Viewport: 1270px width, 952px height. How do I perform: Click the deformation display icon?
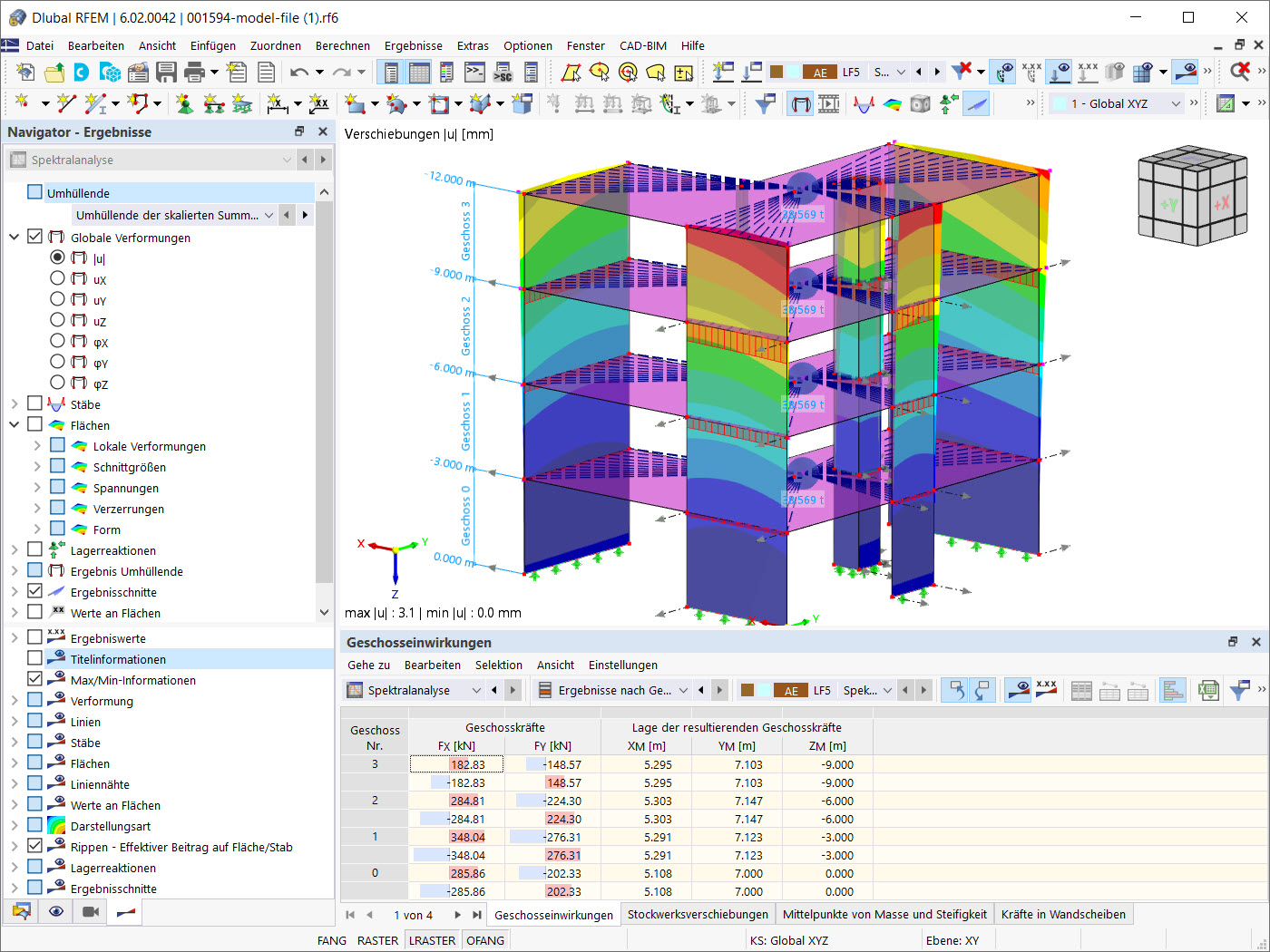[x=800, y=104]
